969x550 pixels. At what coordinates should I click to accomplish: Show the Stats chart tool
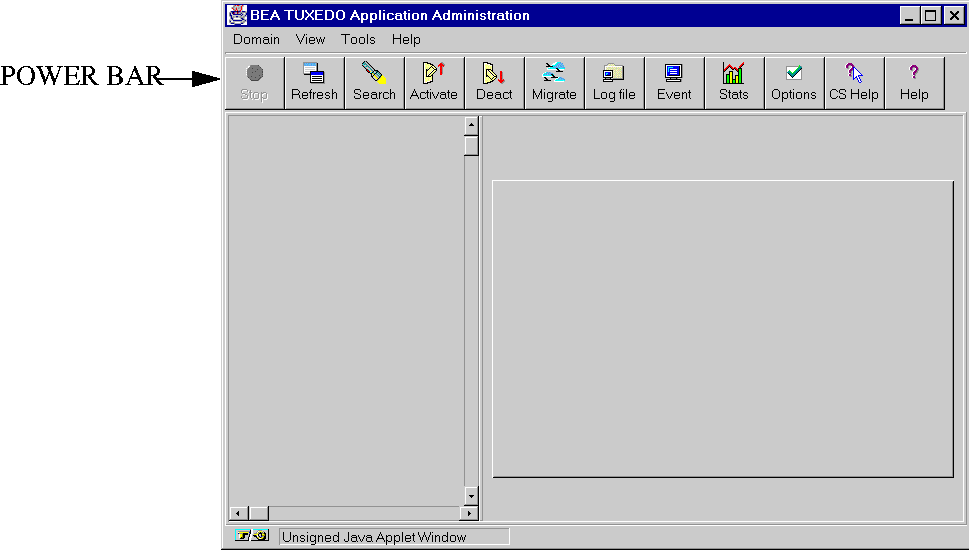pos(734,83)
